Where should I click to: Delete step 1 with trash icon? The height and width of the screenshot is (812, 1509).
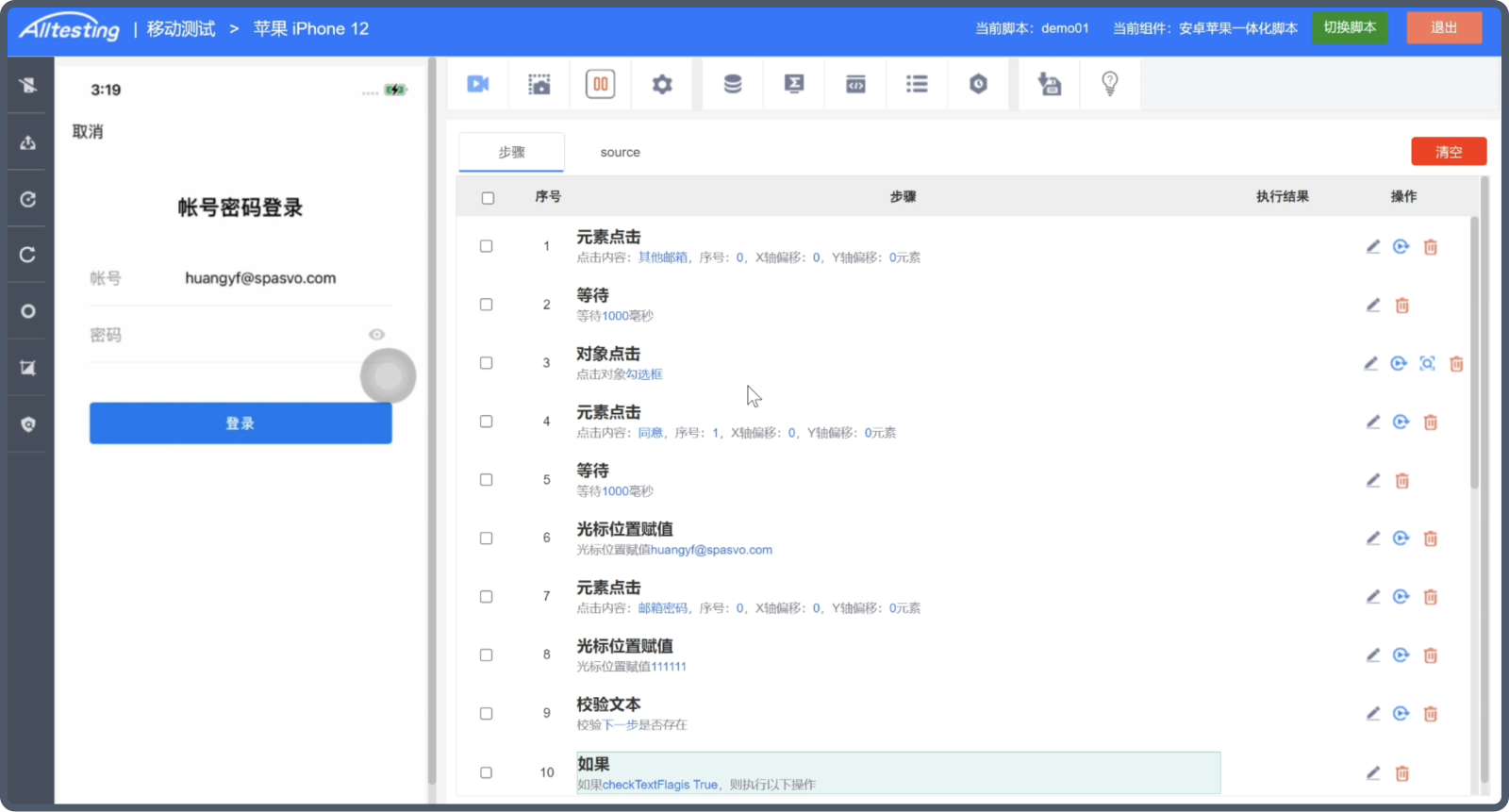point(1431,247)
